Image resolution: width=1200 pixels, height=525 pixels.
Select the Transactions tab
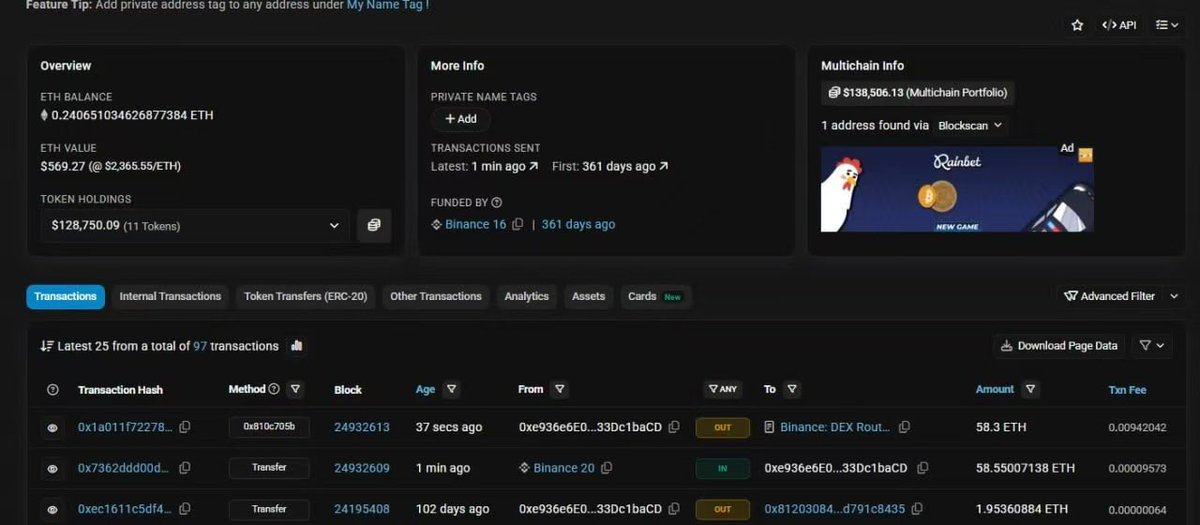[65, 297]
